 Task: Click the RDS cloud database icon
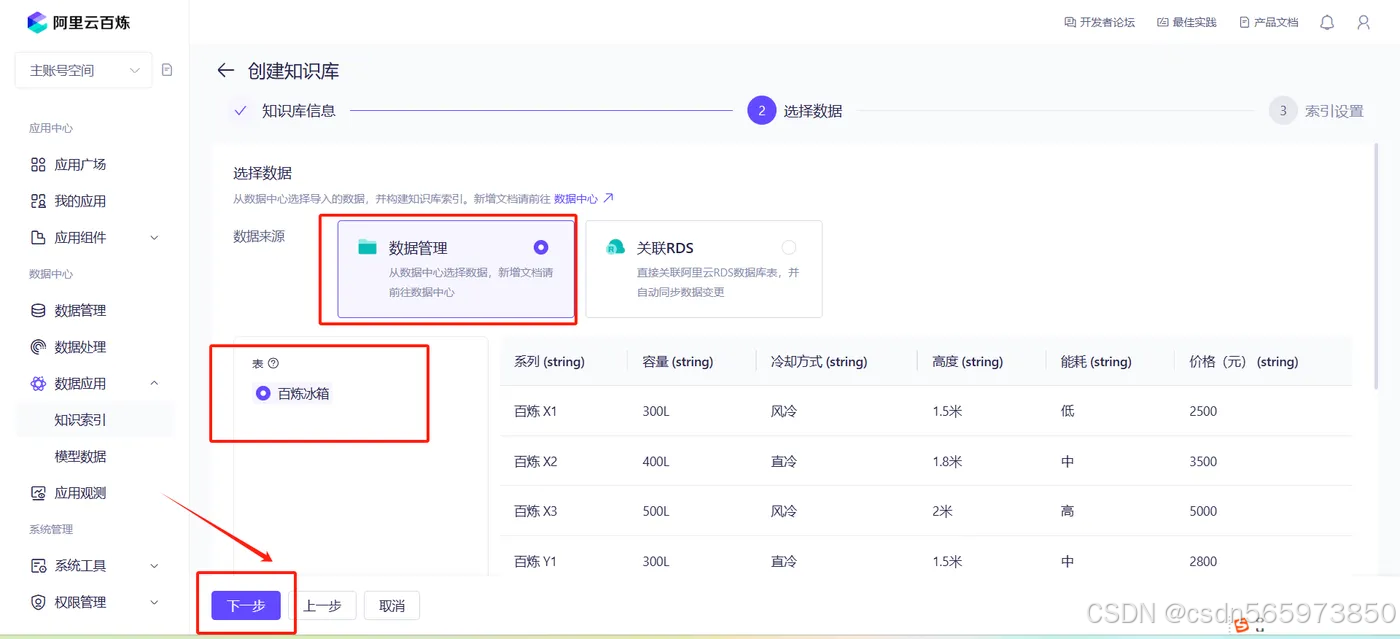point(616,247)
